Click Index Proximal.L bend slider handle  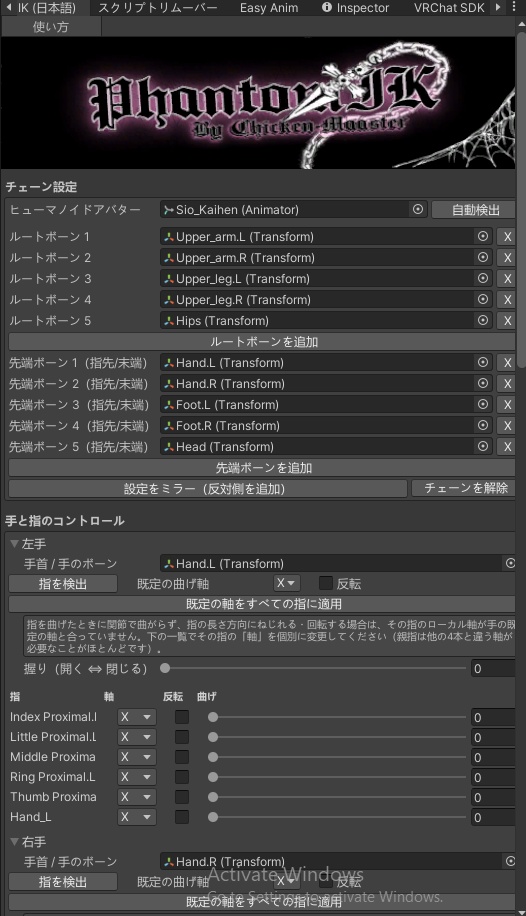point(213,717)
